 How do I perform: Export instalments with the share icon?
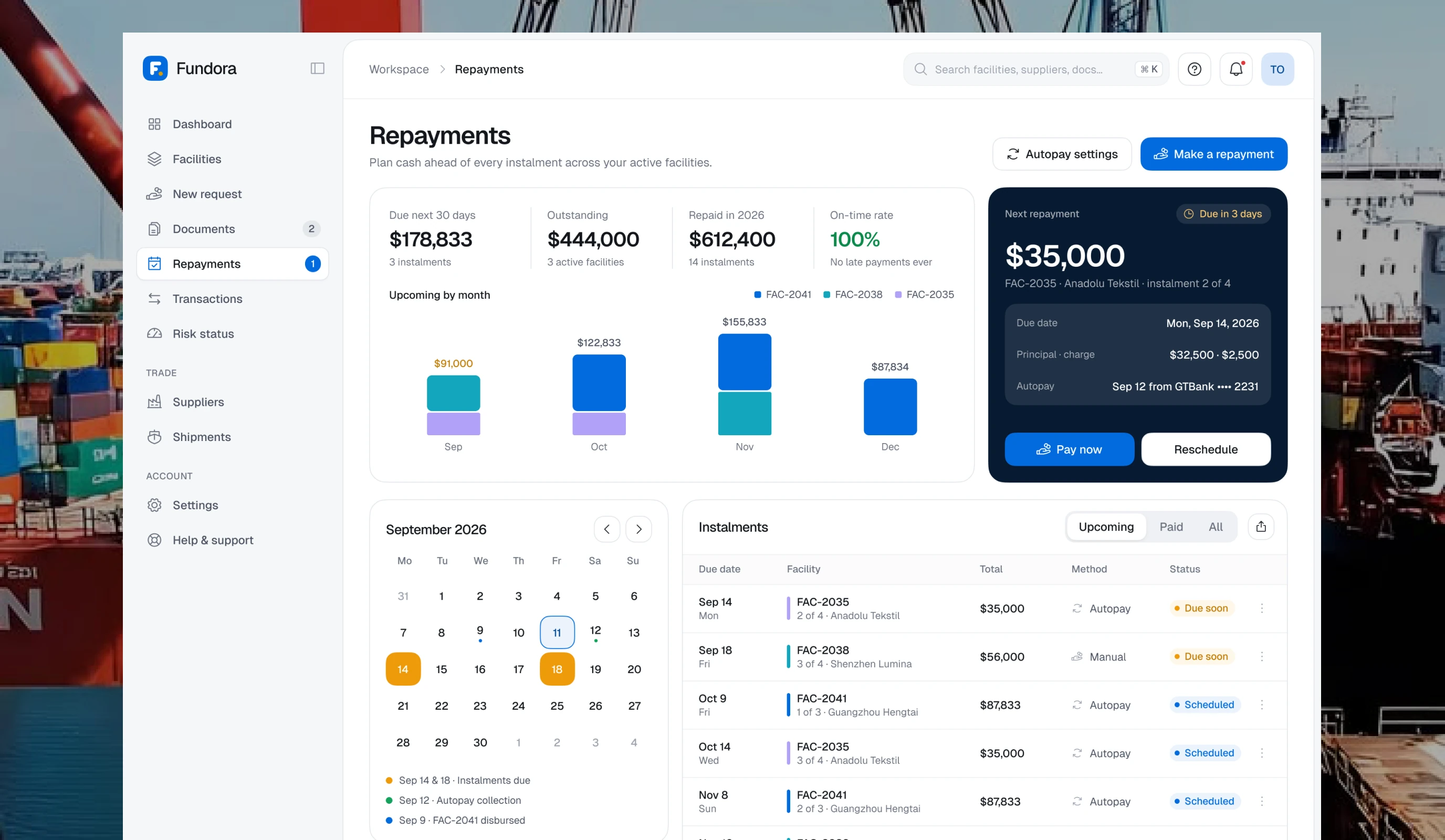pos(1260,527)
